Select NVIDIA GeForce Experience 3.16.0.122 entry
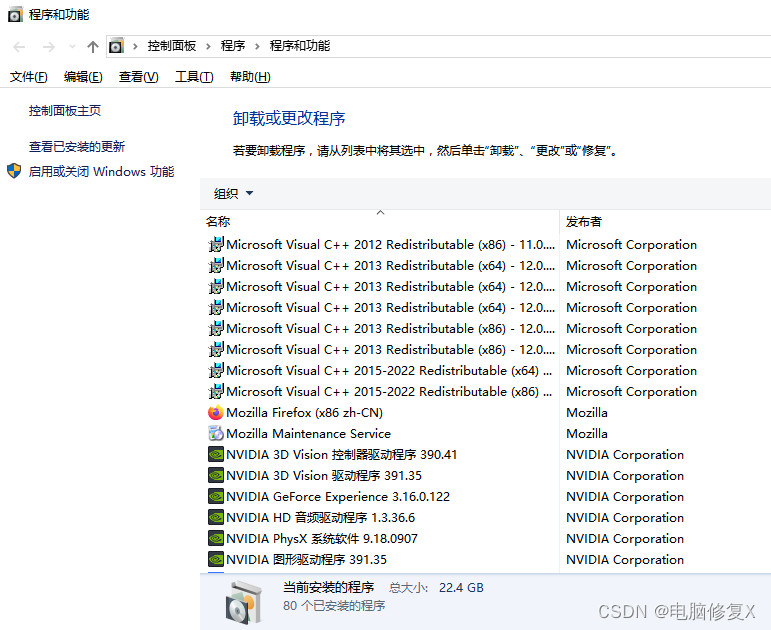Image resolution: width=771 pixels, height=630 pixels. pos(338,497)
